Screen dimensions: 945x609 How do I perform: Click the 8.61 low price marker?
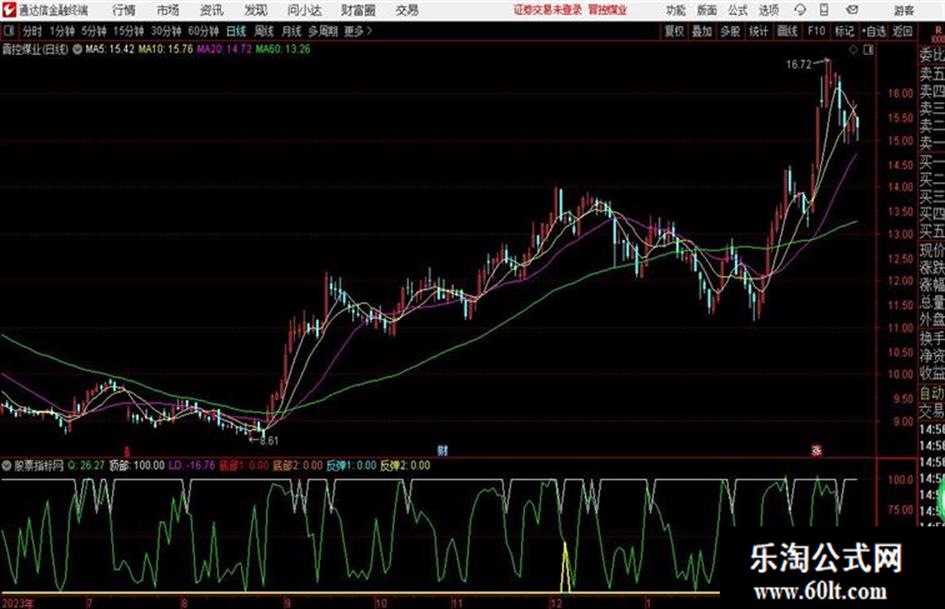[269, 441]
